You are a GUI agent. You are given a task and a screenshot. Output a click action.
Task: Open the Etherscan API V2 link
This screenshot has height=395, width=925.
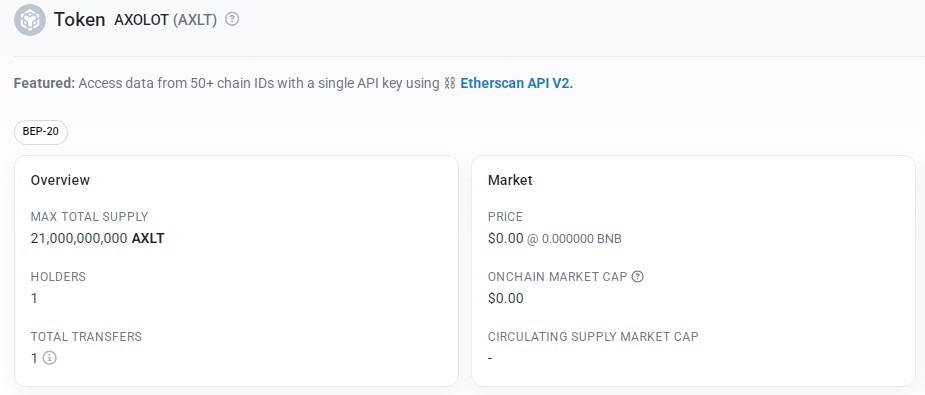pos(517,83)
